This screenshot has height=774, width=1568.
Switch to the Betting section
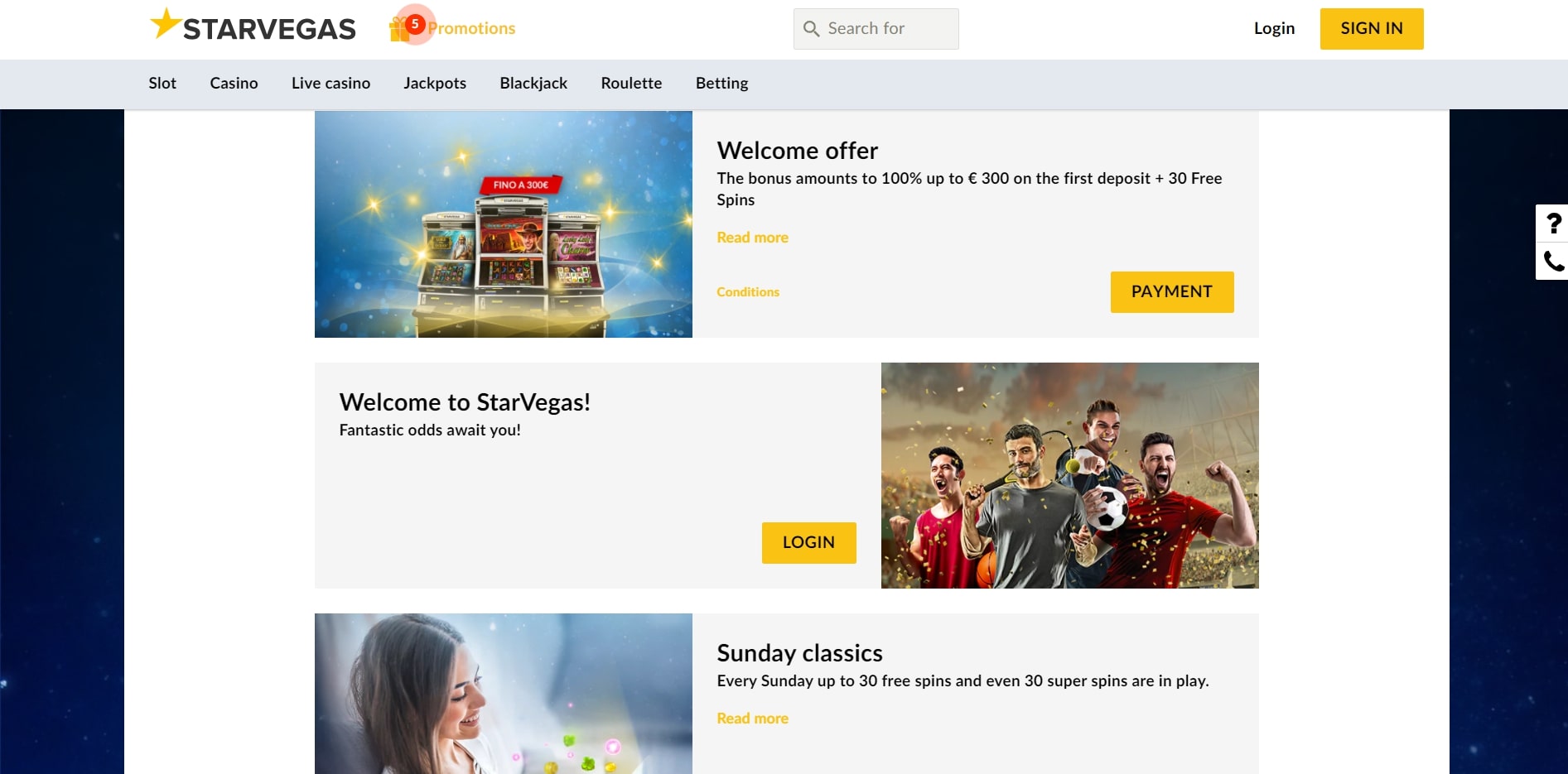tap(721, 83)
